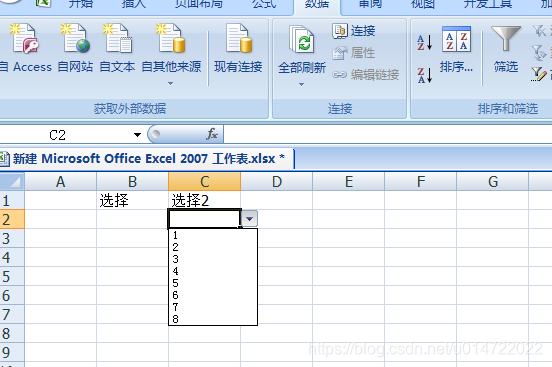552x367 pixels.
Task: Click cell B1 containing 选择
Action: 132,200
